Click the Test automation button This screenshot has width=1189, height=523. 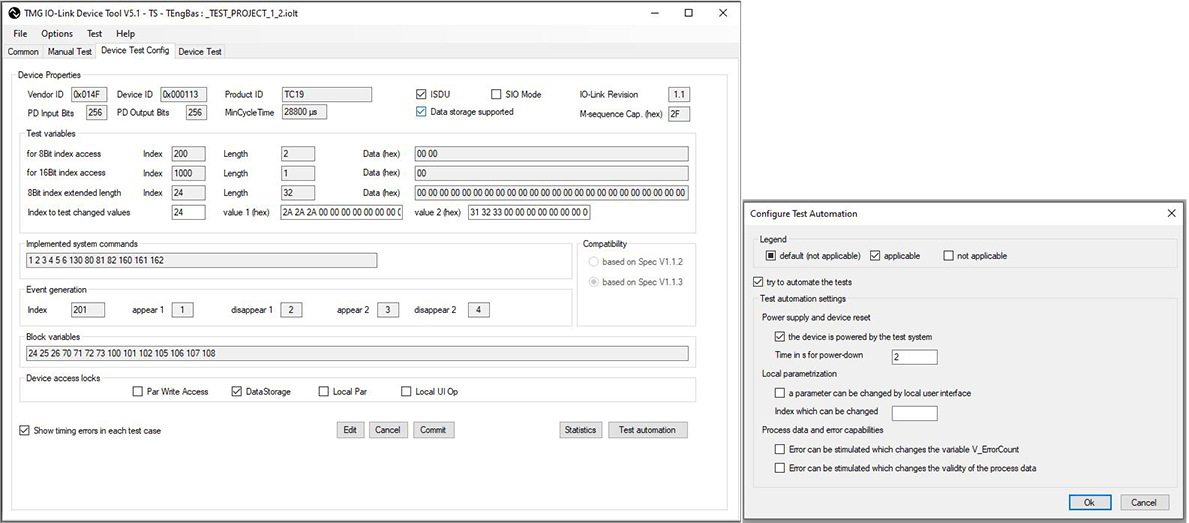(x=647, y=430)
